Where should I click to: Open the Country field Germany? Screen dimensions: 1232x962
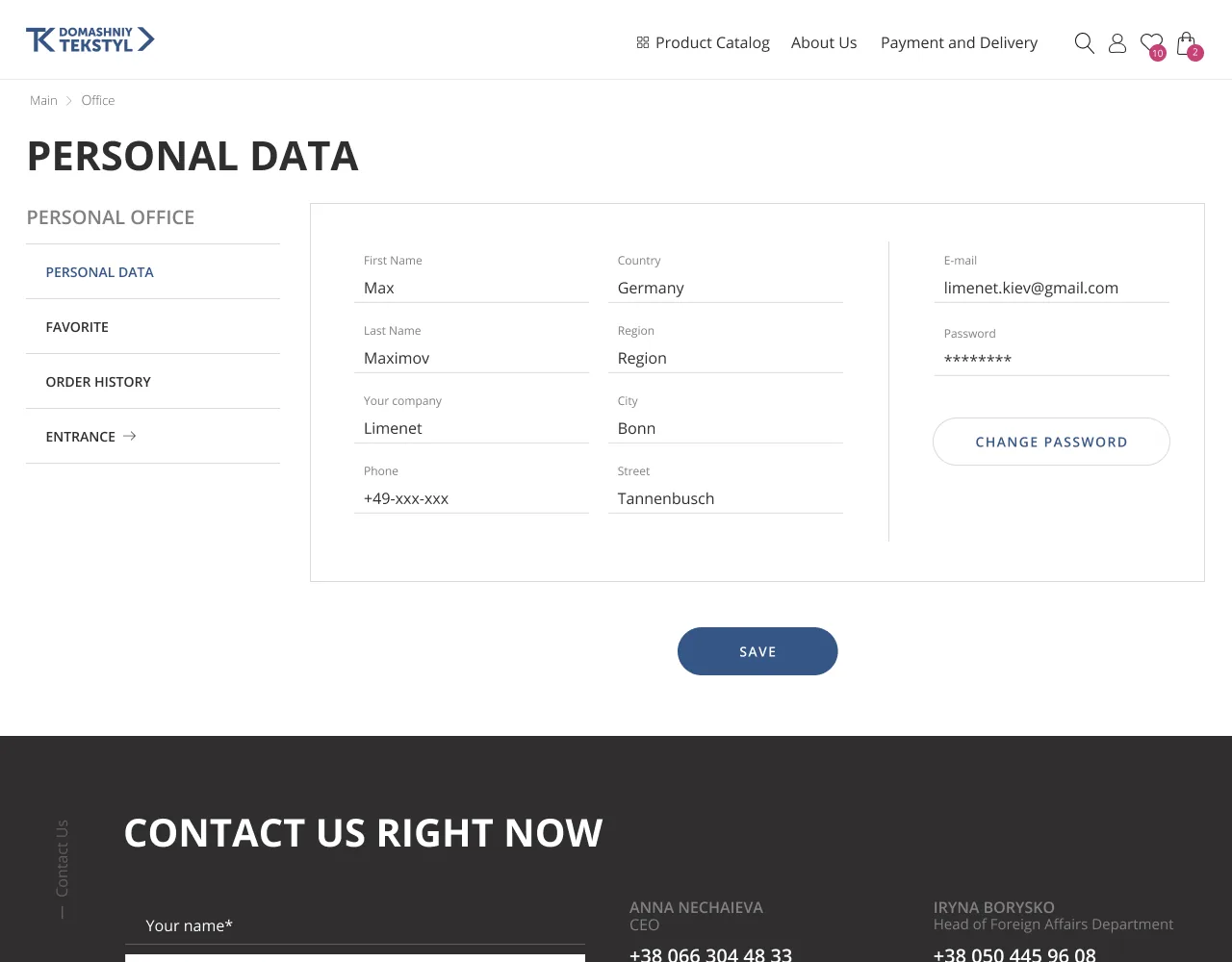[726, 288]
